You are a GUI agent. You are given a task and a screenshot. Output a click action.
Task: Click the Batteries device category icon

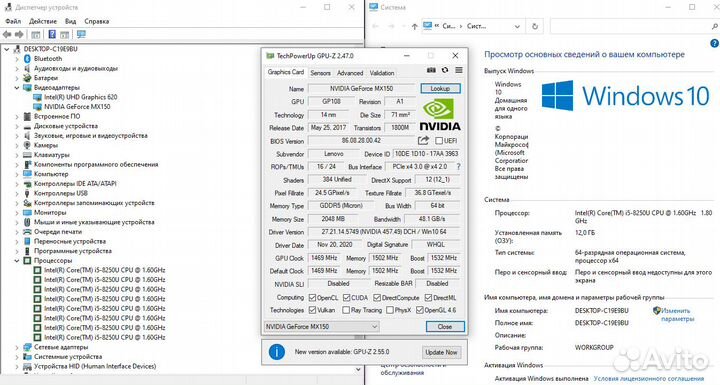[x=27, y=78]
